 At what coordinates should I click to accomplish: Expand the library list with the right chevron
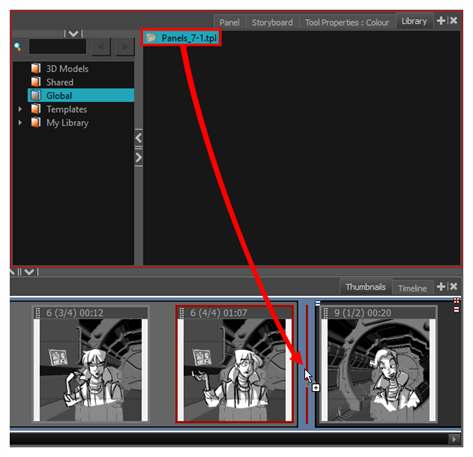(139, 157)
